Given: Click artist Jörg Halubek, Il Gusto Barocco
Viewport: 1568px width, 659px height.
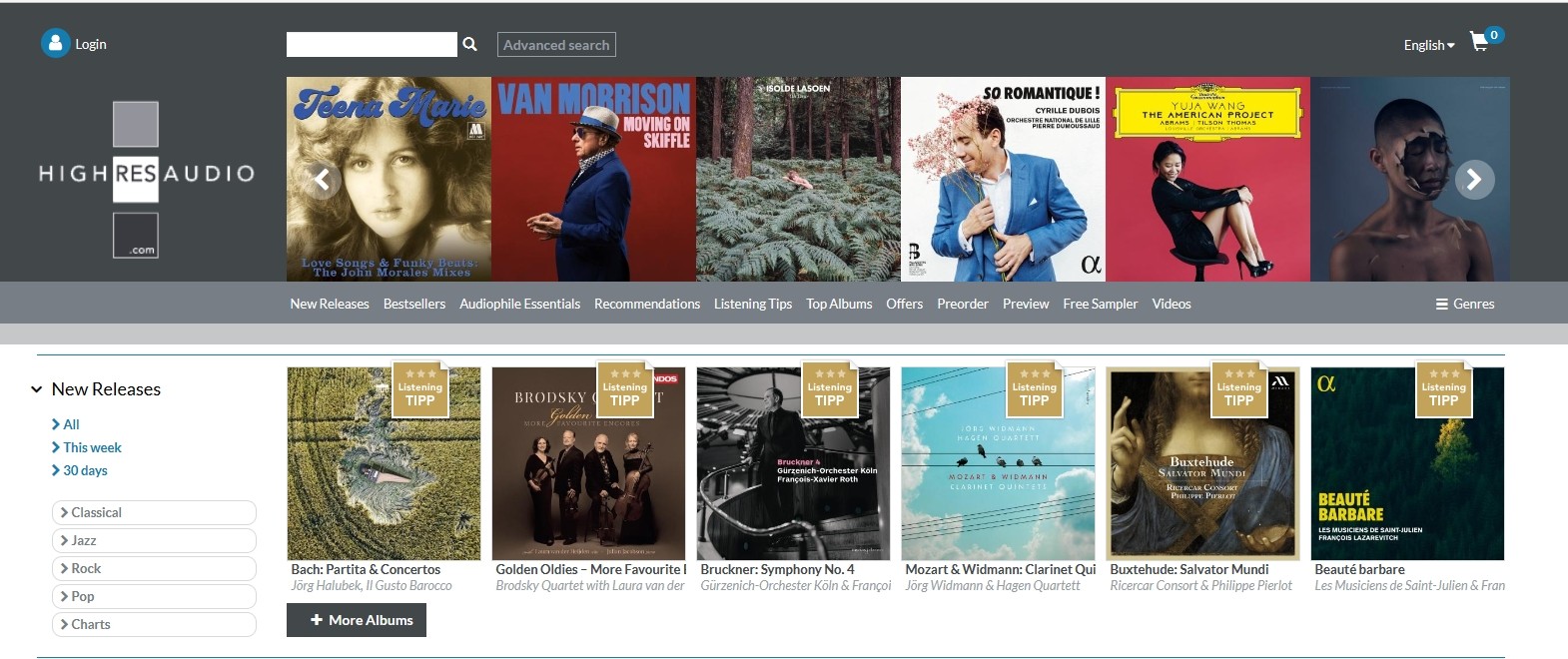Looking at the screenshot, I should (x=372, y=586).
